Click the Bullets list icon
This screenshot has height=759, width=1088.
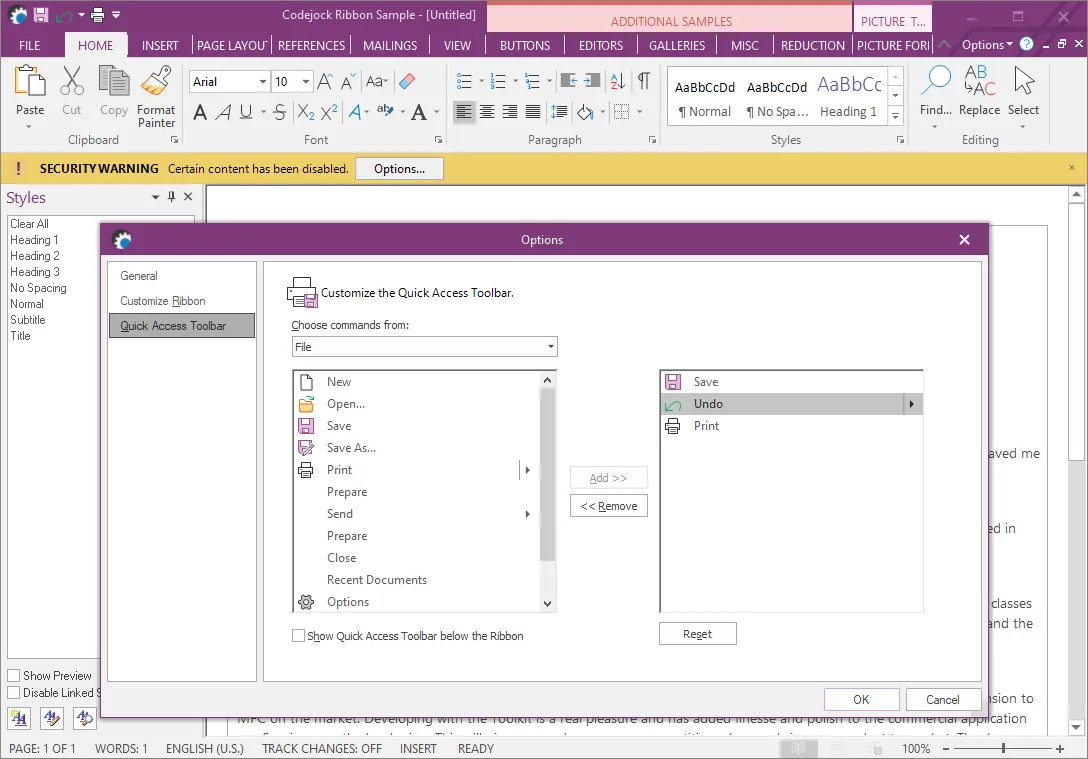pyautogui.click(x=464, y=82)
